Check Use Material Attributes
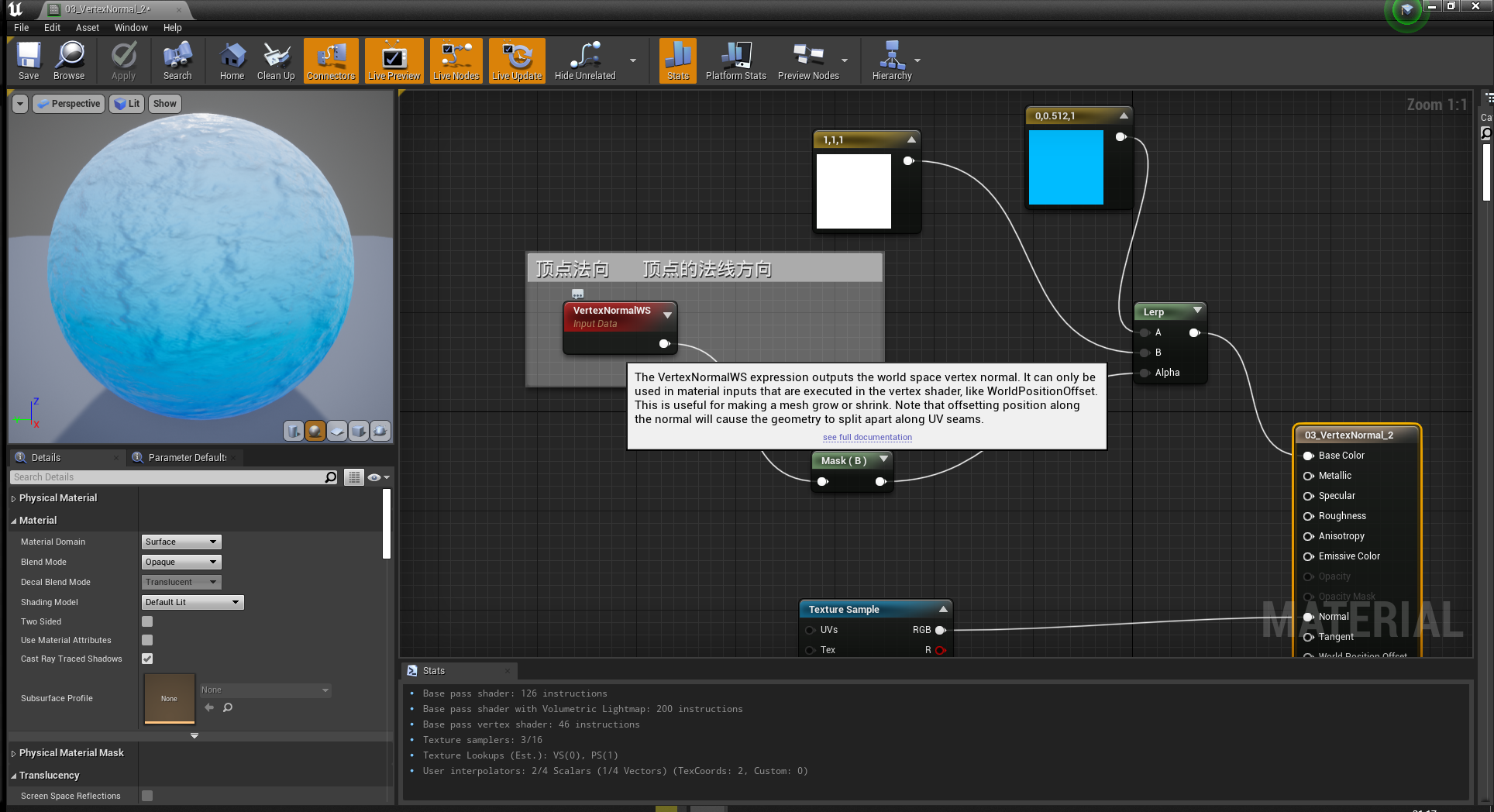Viewport: 1494px width, 812px height. [x=146, y=640]
